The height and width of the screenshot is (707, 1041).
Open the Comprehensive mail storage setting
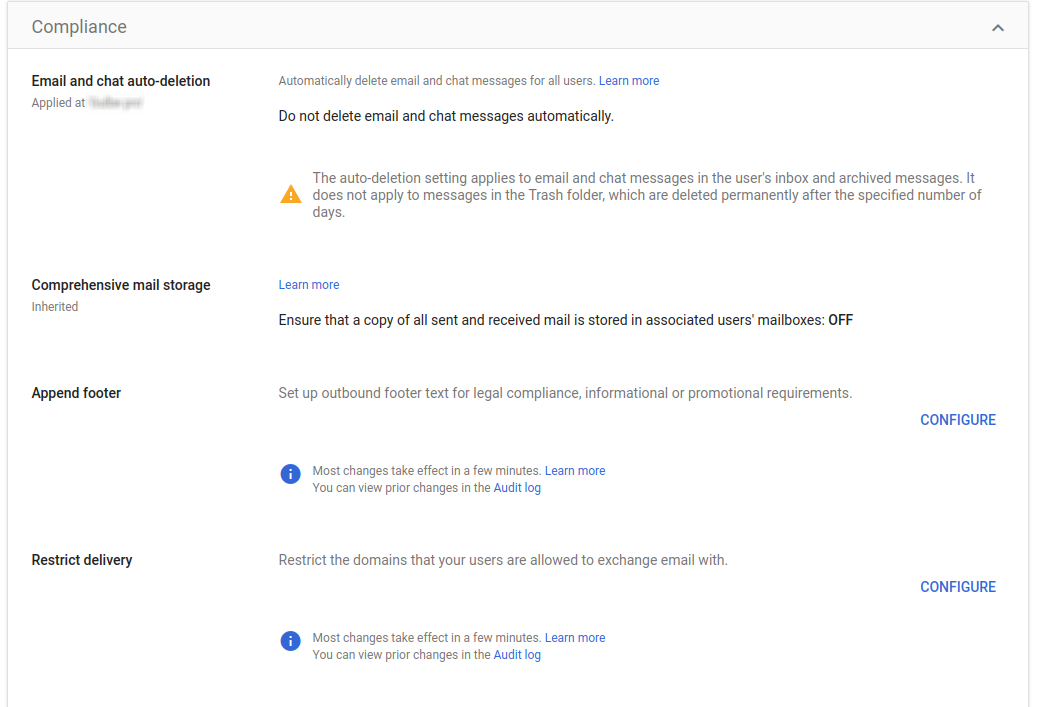point(120,284)
